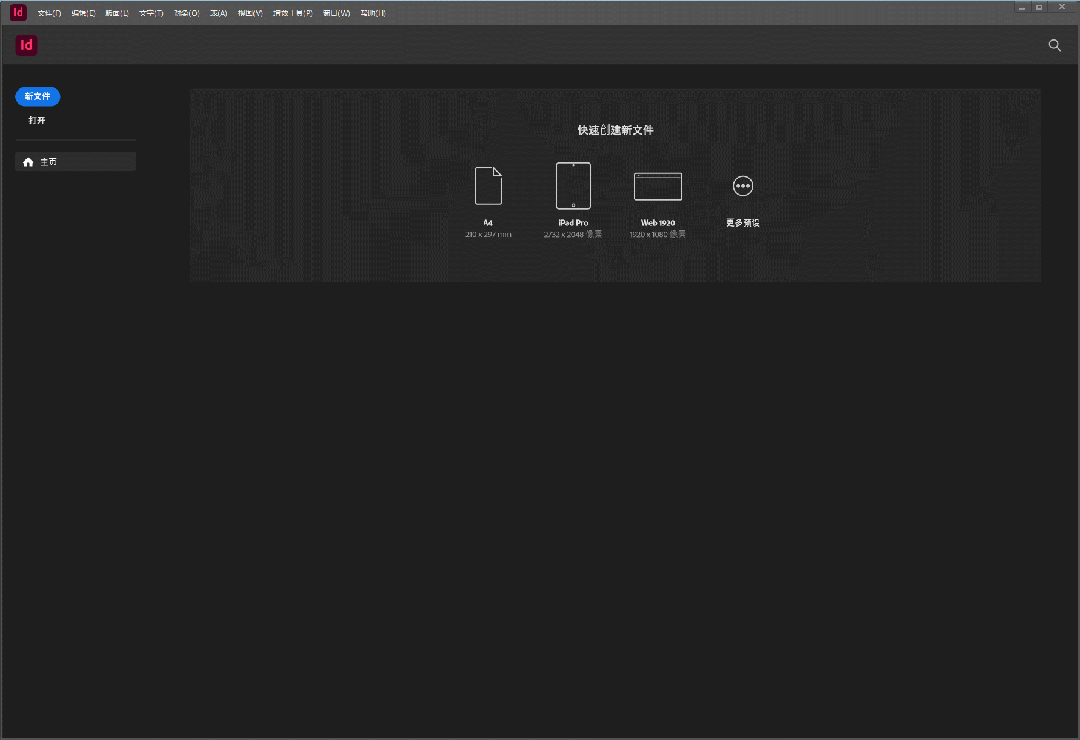
Task: Click the 快速创建新文件 heading
Action: pos(615,130)
